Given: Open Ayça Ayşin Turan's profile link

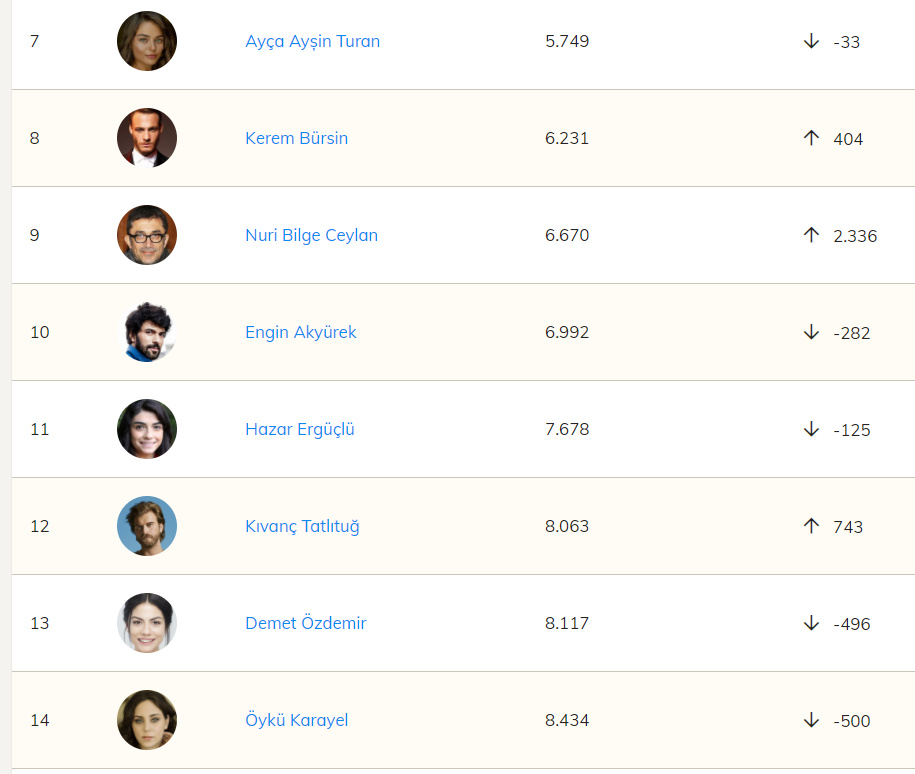Looking at the screenshot, I should coord(312,41).
